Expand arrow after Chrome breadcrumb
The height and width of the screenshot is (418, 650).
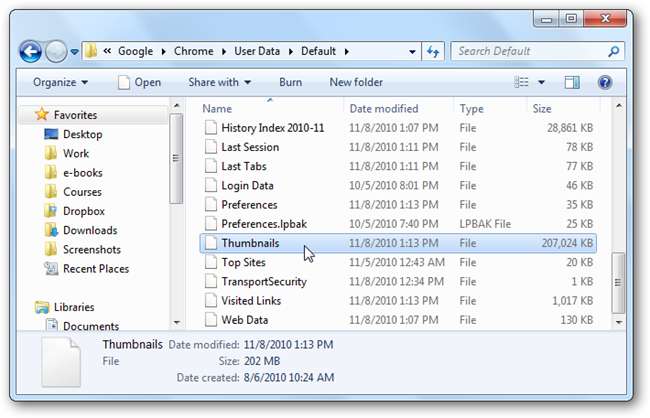click(x=224, y=51)
